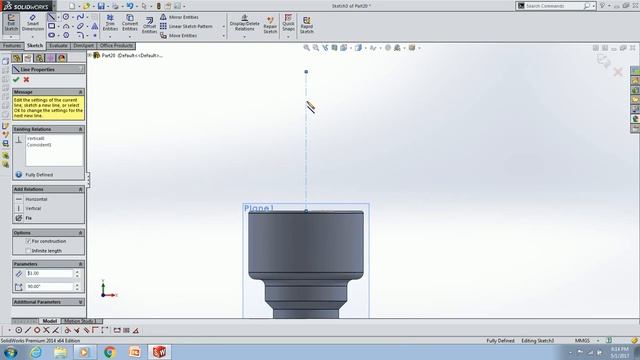Collapse the Options section

click(x=80, y=233)
